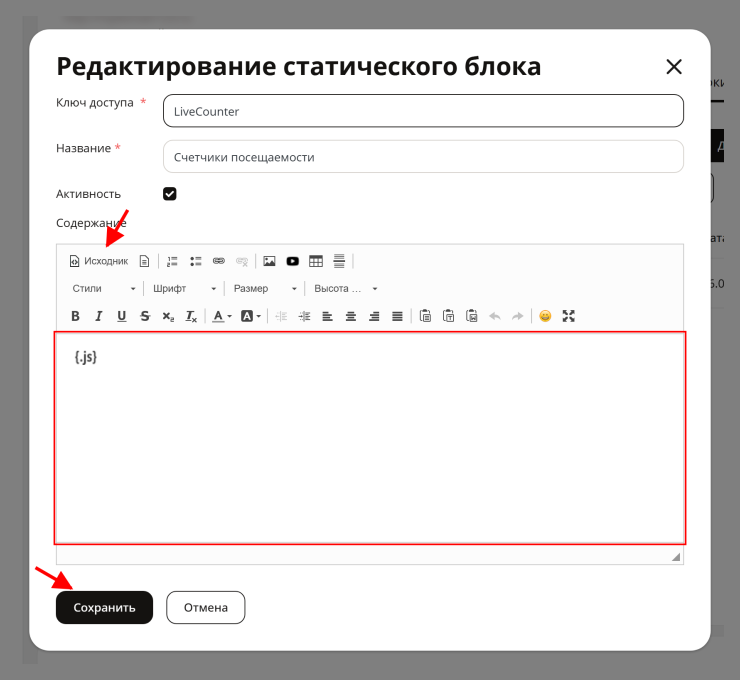Viewport: 740px width, 680px height.
Task: Align text to the right
Action: point(374,316)
